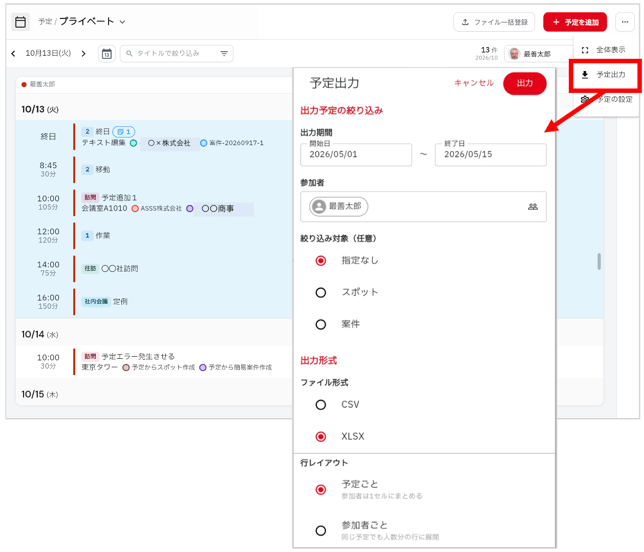Open the date picker calendar icon
Viewport: 644px width, 552px height.
107,54
